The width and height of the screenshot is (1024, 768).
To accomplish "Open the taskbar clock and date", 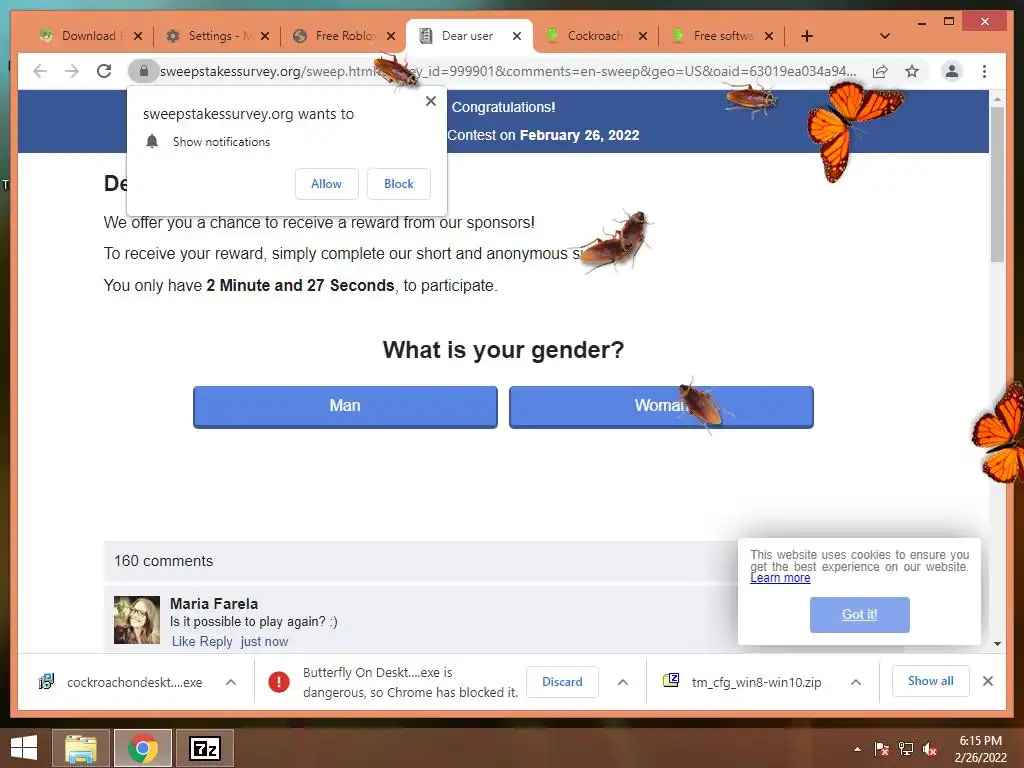I will point(980,749).
